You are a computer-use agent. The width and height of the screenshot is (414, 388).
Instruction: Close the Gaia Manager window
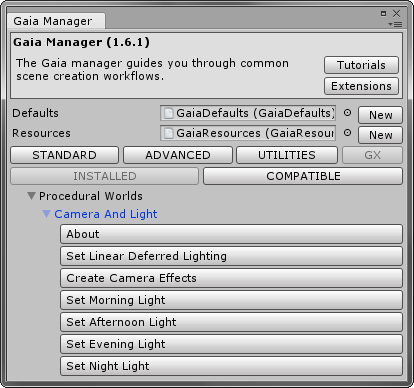396,13
